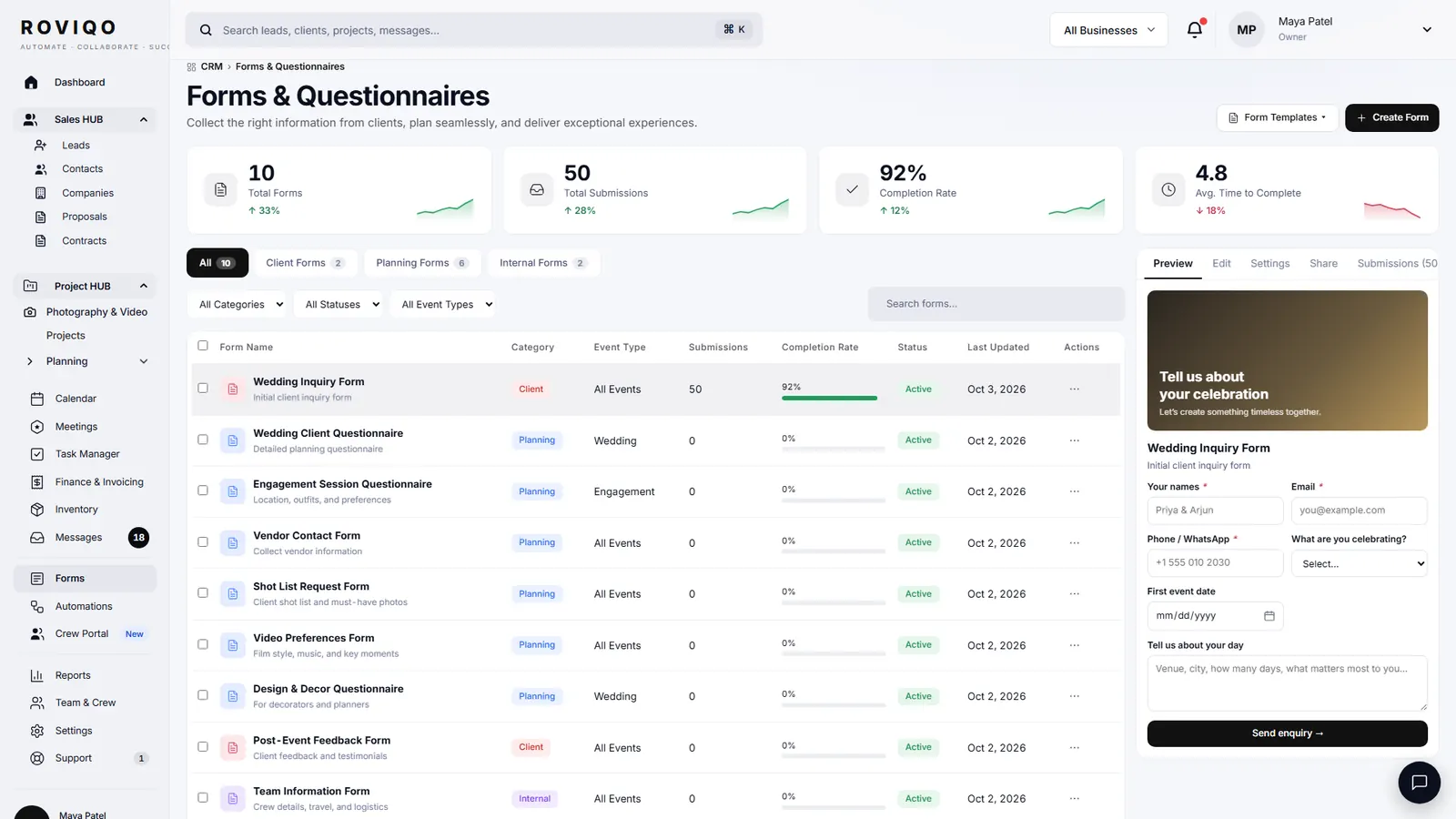
Task: Switch to the Planning Forms tab
Action: [x=421, y=263]
